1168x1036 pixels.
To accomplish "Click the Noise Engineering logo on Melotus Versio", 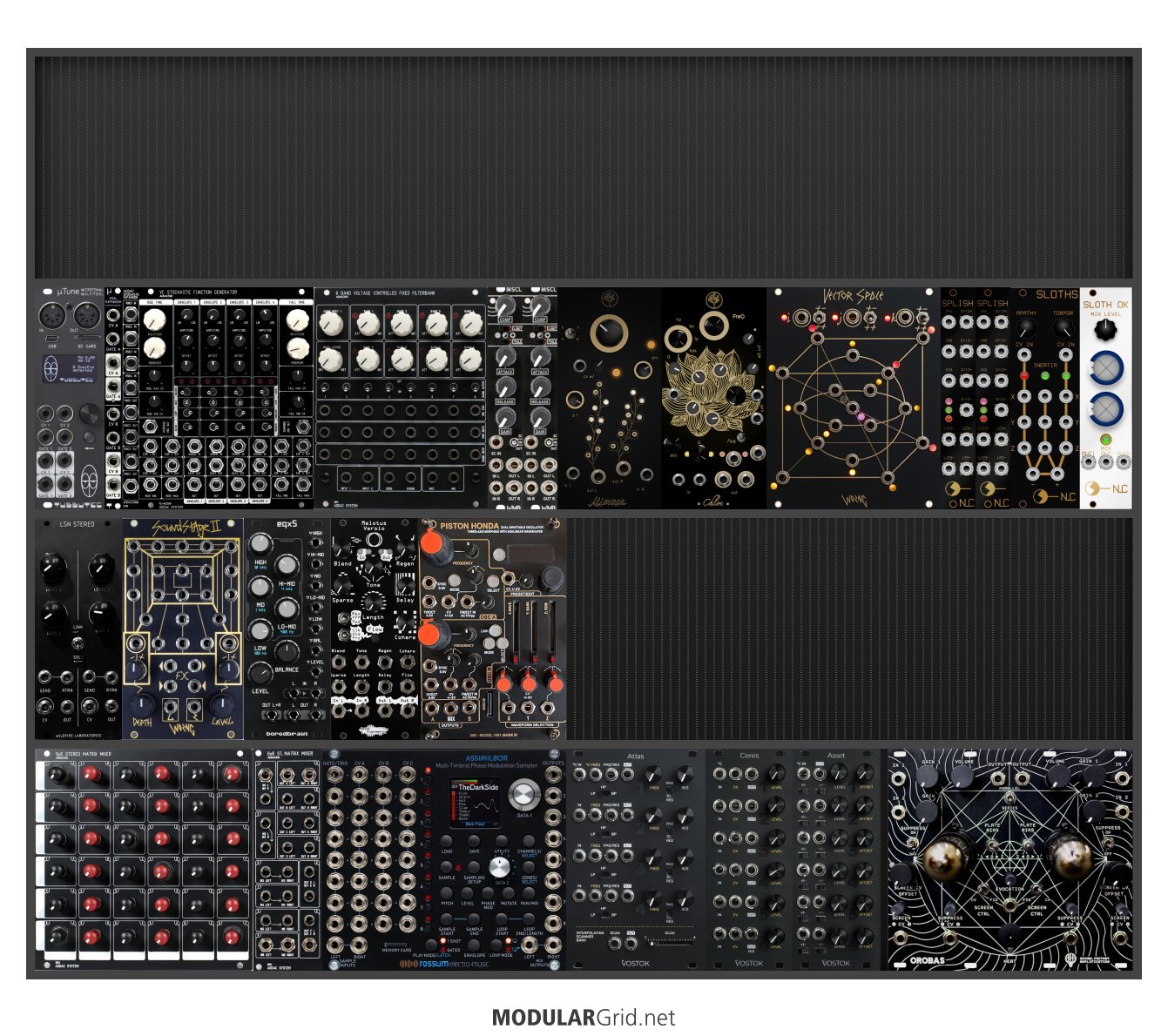I will pos(375,730).
